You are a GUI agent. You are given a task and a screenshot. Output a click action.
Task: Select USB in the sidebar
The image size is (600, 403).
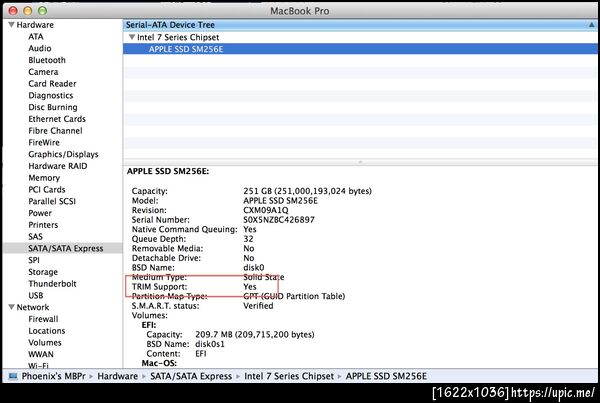[36, 296]
